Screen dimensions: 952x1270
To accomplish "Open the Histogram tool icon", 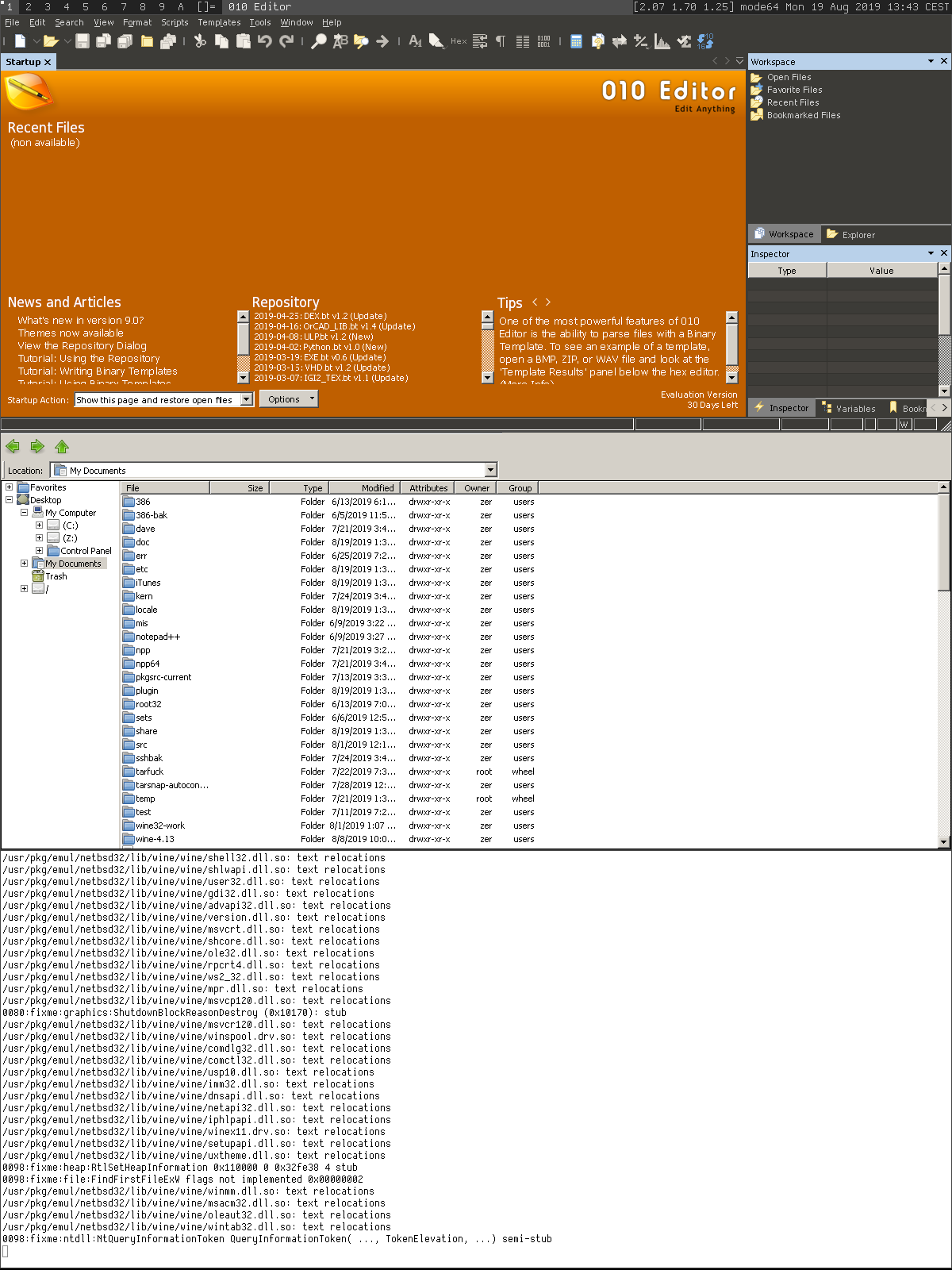I will pos(662,41).
